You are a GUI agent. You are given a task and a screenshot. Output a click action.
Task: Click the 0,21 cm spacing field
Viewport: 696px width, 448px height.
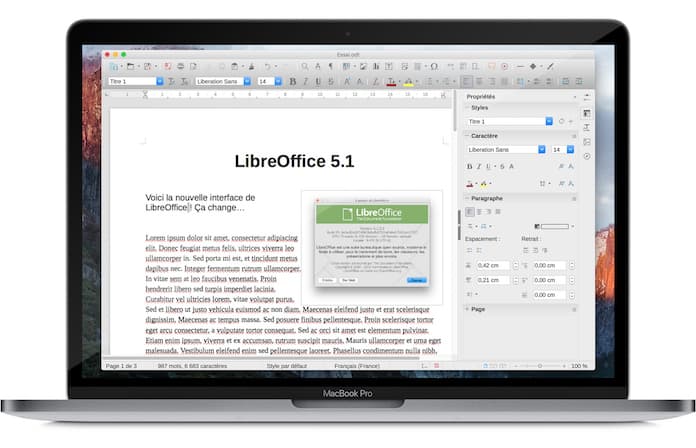493,280
